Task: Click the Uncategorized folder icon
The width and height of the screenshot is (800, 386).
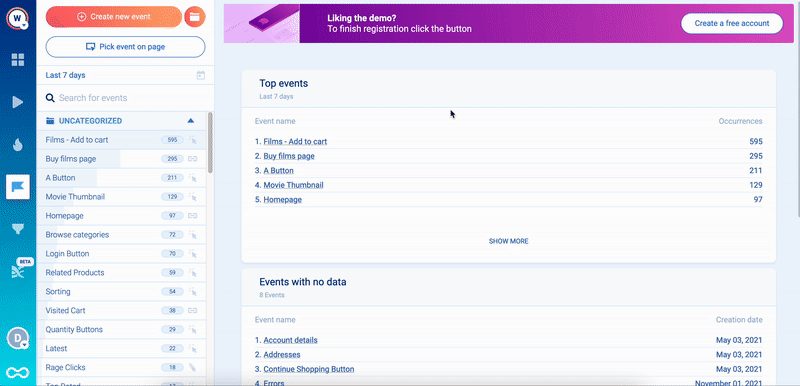Action: (50, 121)
